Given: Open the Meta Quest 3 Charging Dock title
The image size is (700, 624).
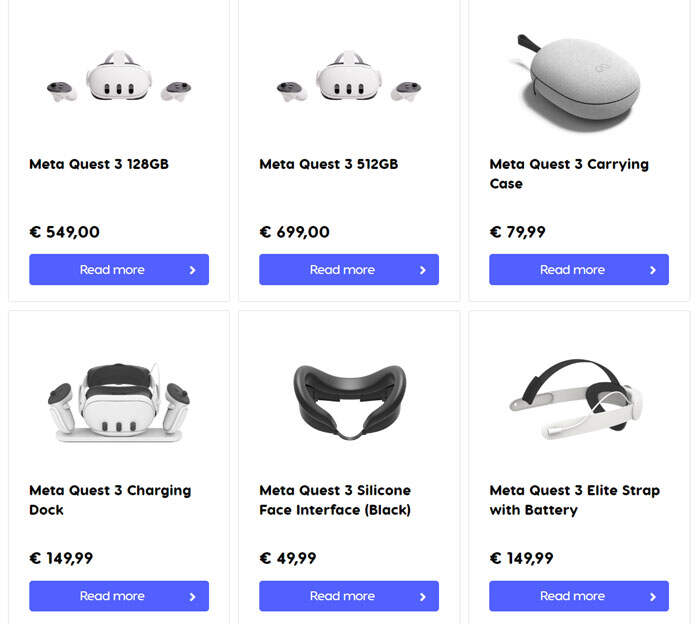Looking at the screenshot, I should (x=110, y=500).
